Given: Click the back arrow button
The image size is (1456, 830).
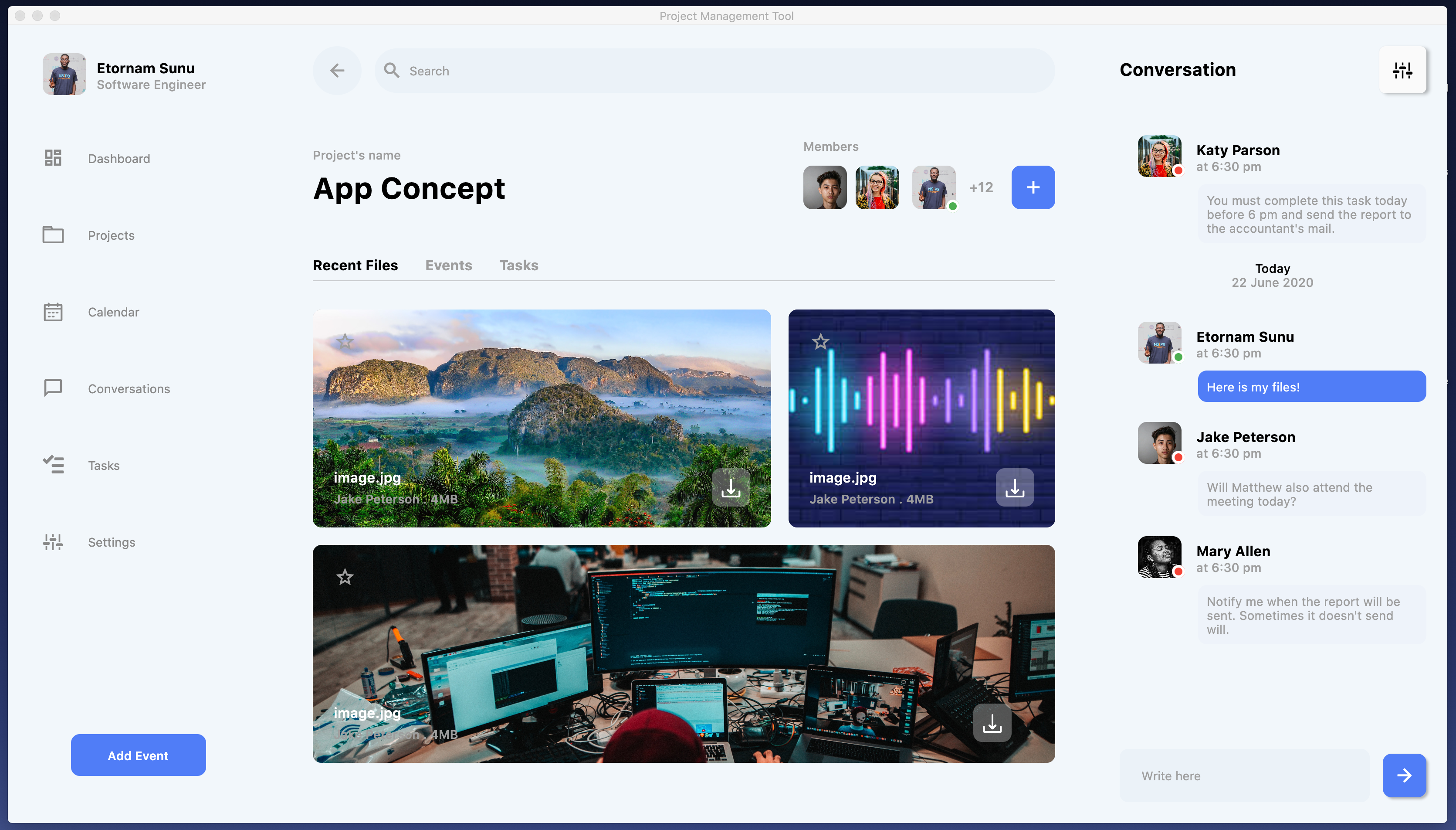Looking at the screenshot, I should coord(337,71).
